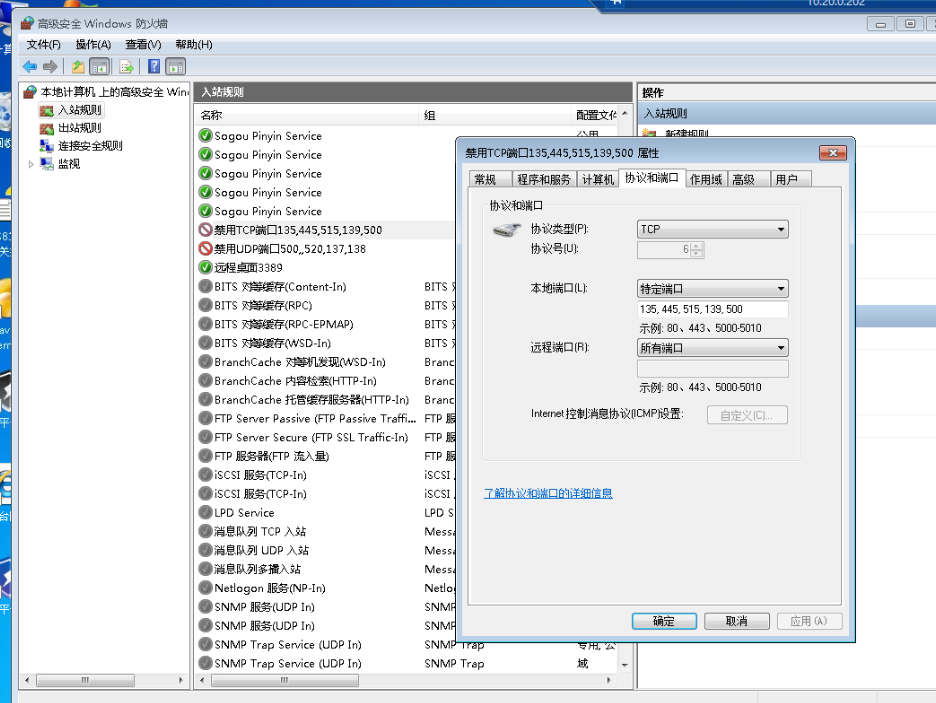This screenshot has width=936, height=703.
Task: Select the firewall root node icon in tree
Action: [30, 92]
